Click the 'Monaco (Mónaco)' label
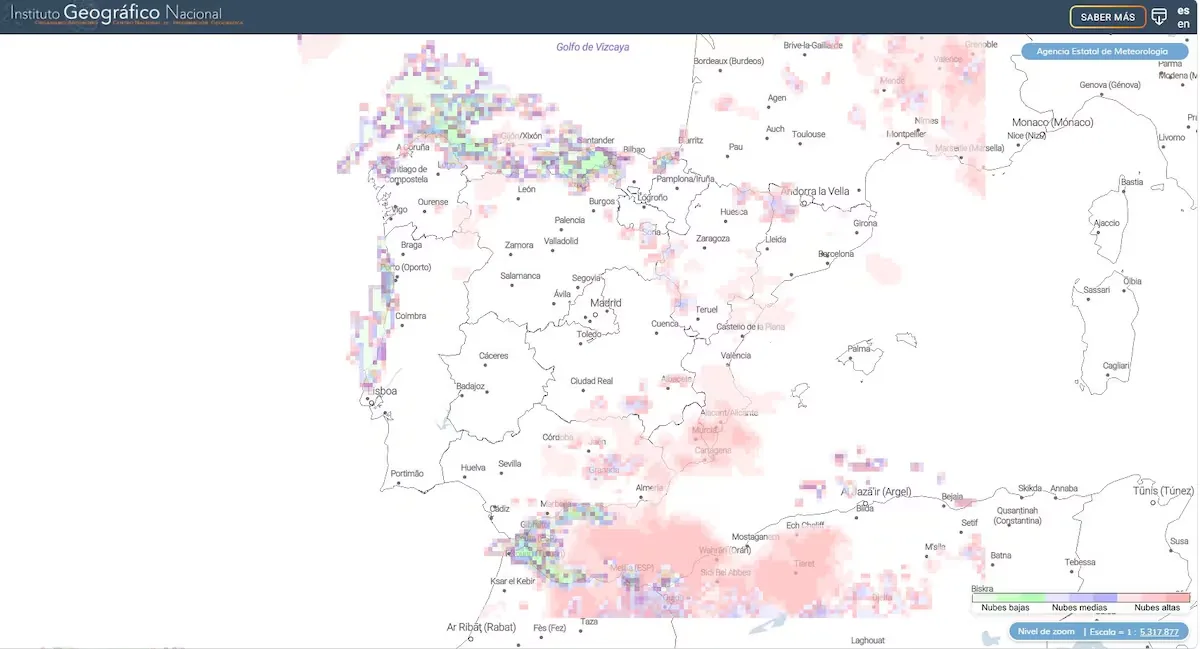Viewport: 1200px width, 649px height. click(1053, 122)
